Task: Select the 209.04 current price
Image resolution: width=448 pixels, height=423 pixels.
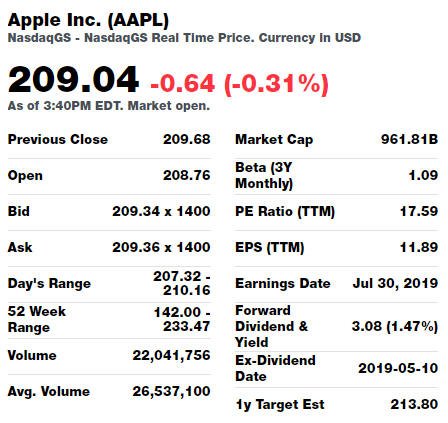Action: [x=73, y=80]
